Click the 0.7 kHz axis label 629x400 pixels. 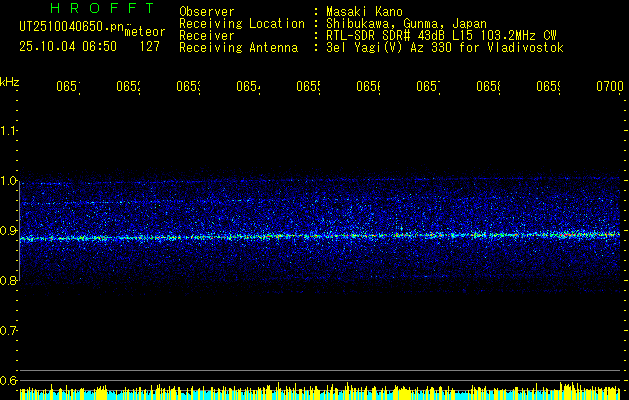point(8,331)
